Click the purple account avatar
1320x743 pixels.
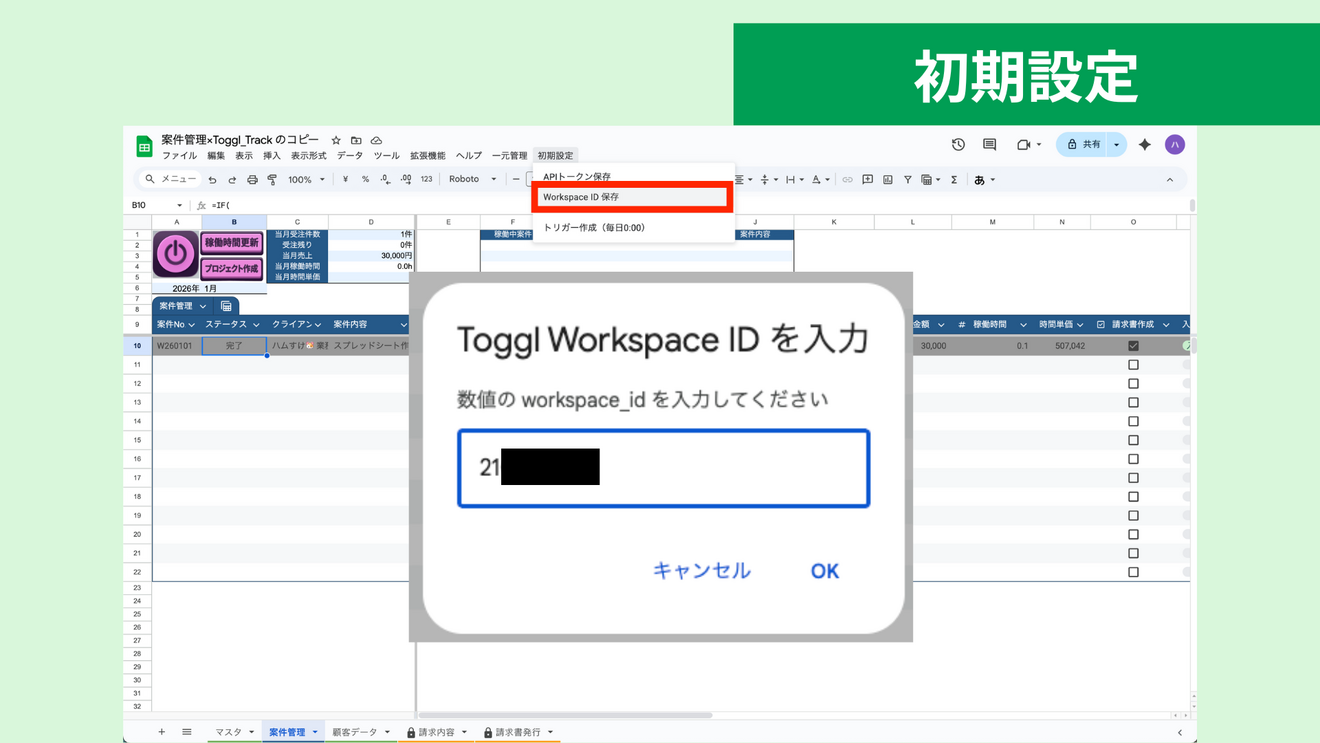coord(1175,145)
